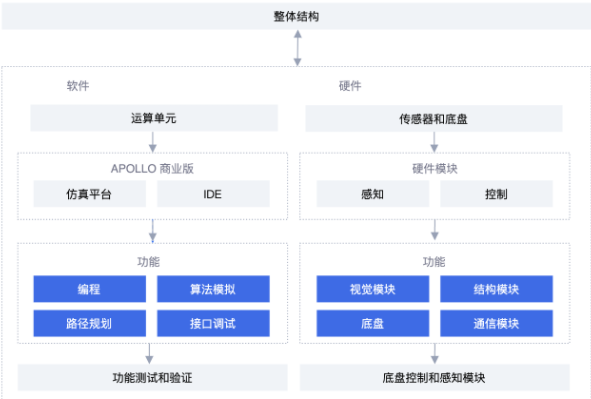Click the 结构模块 blue box
Screen dimensions: 591x399
click(496, 289)
